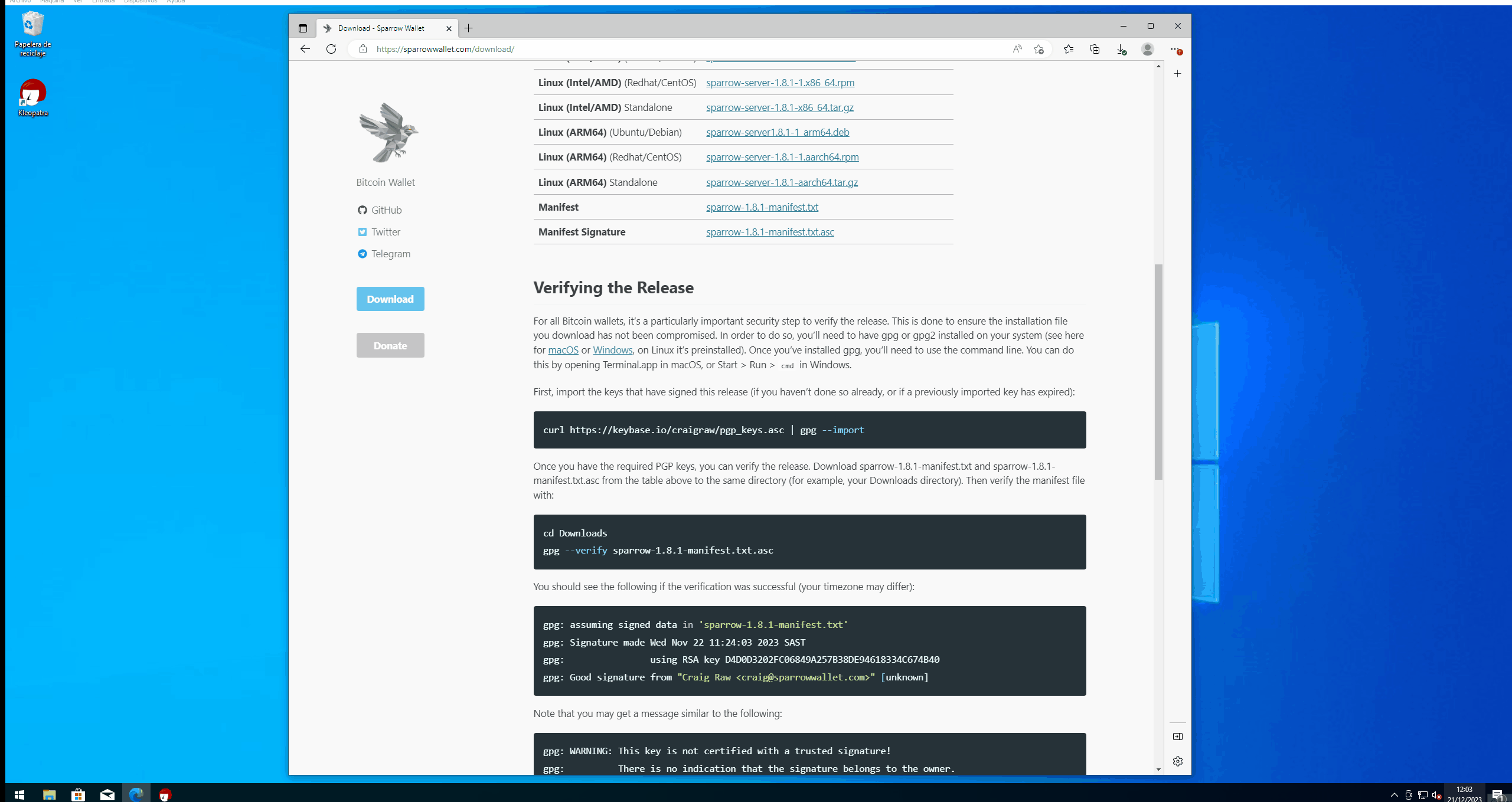Open the Collections icon in toolbar
The width and height of the screenshot is (1512, 802).
pyautogui.click(x=1095, y=49)
